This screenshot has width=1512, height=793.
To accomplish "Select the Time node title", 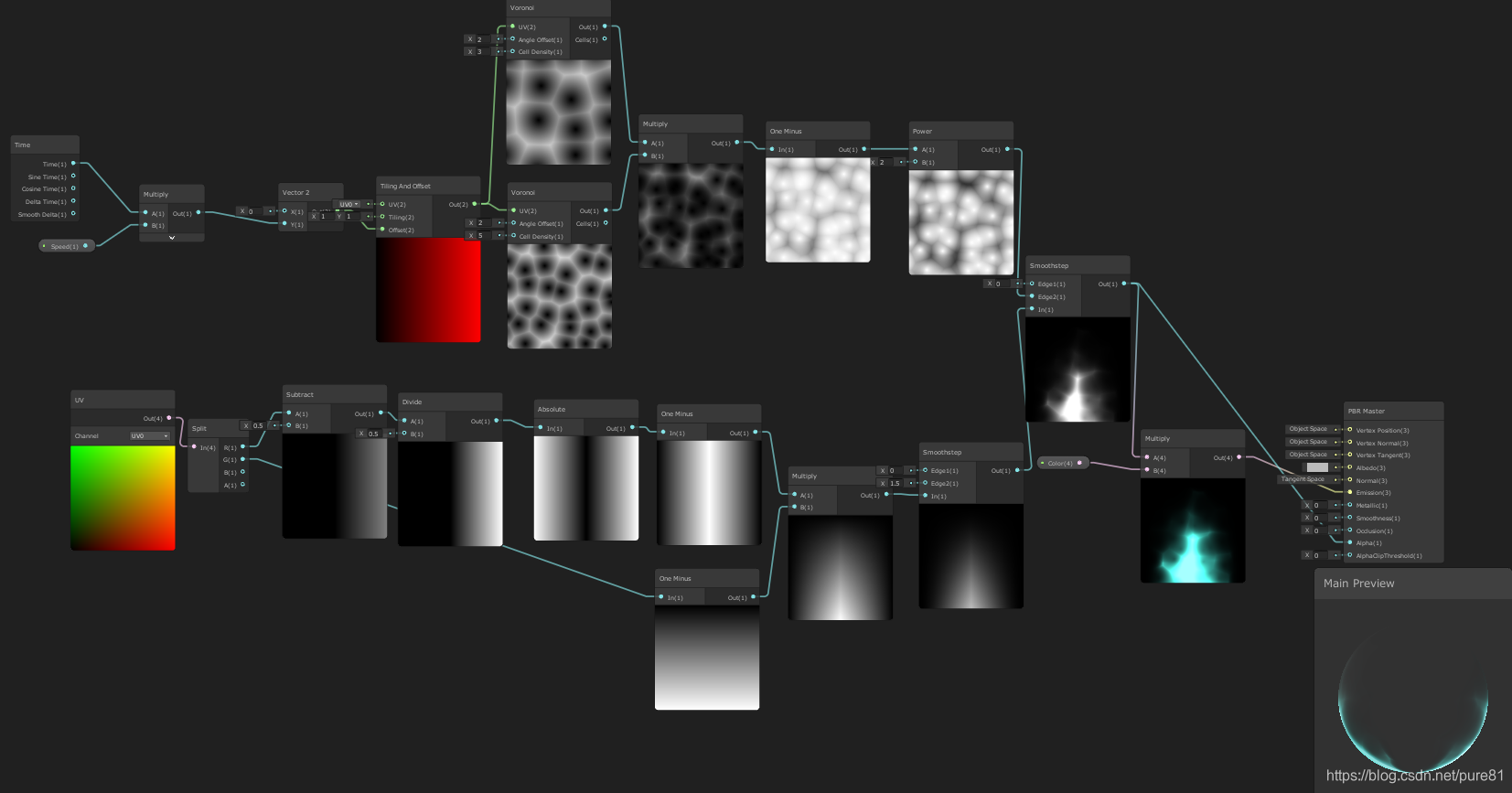I will (23, 145).
